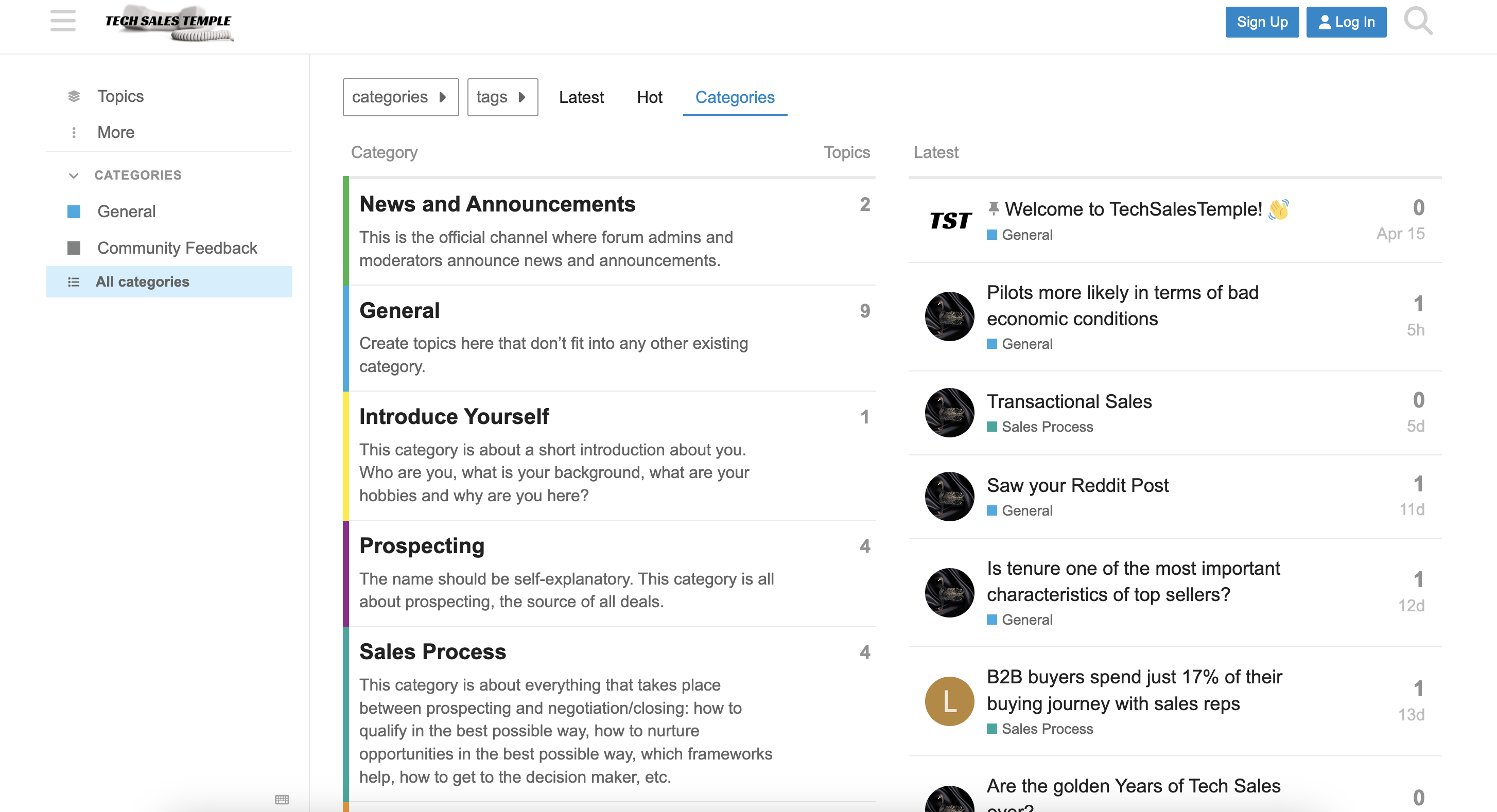Click avatar beside Pilots more likely topic
The image size is (1497, 812).
pos(950,316)
